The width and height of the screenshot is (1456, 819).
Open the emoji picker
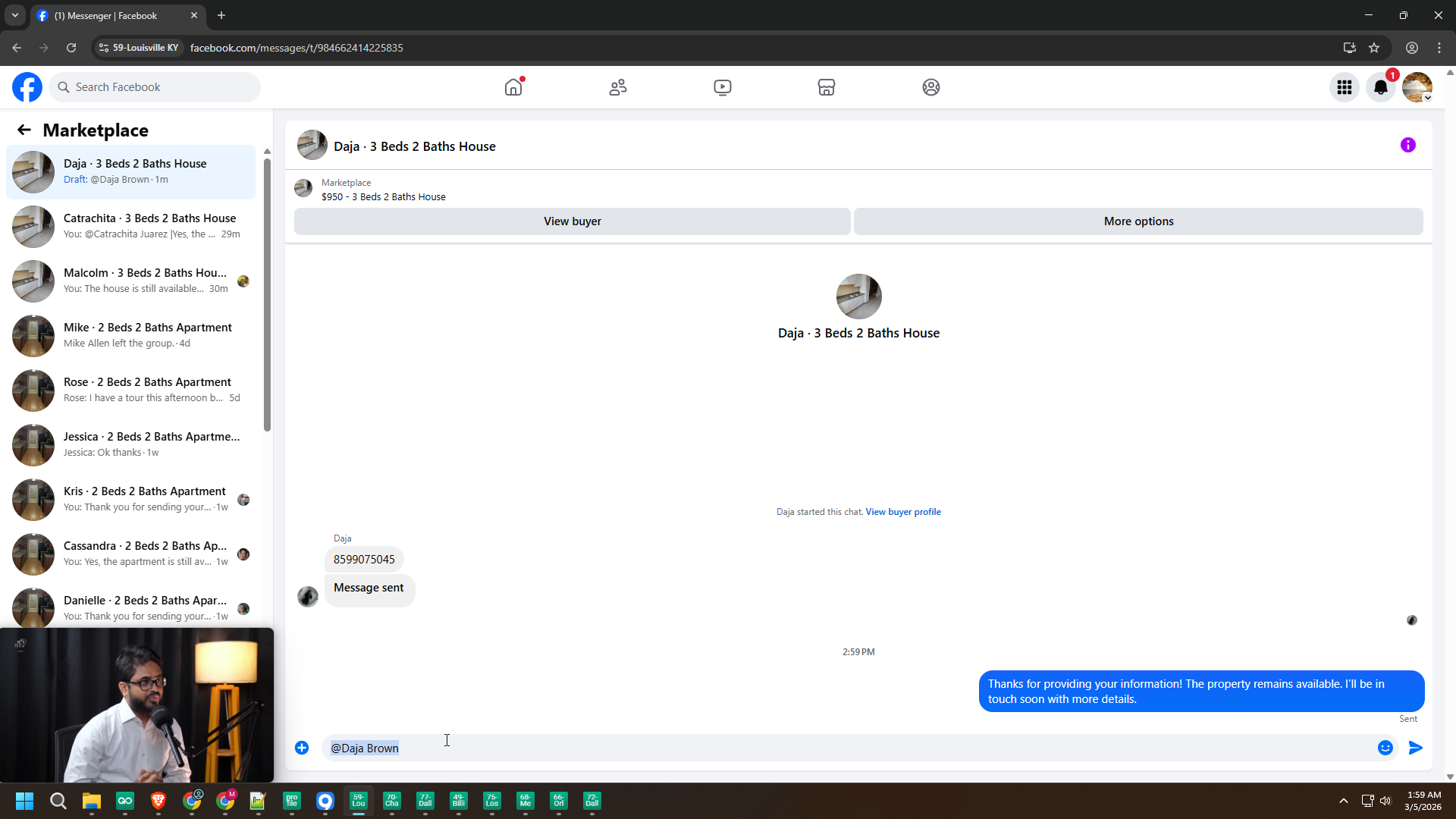[x=1385, y=748]
